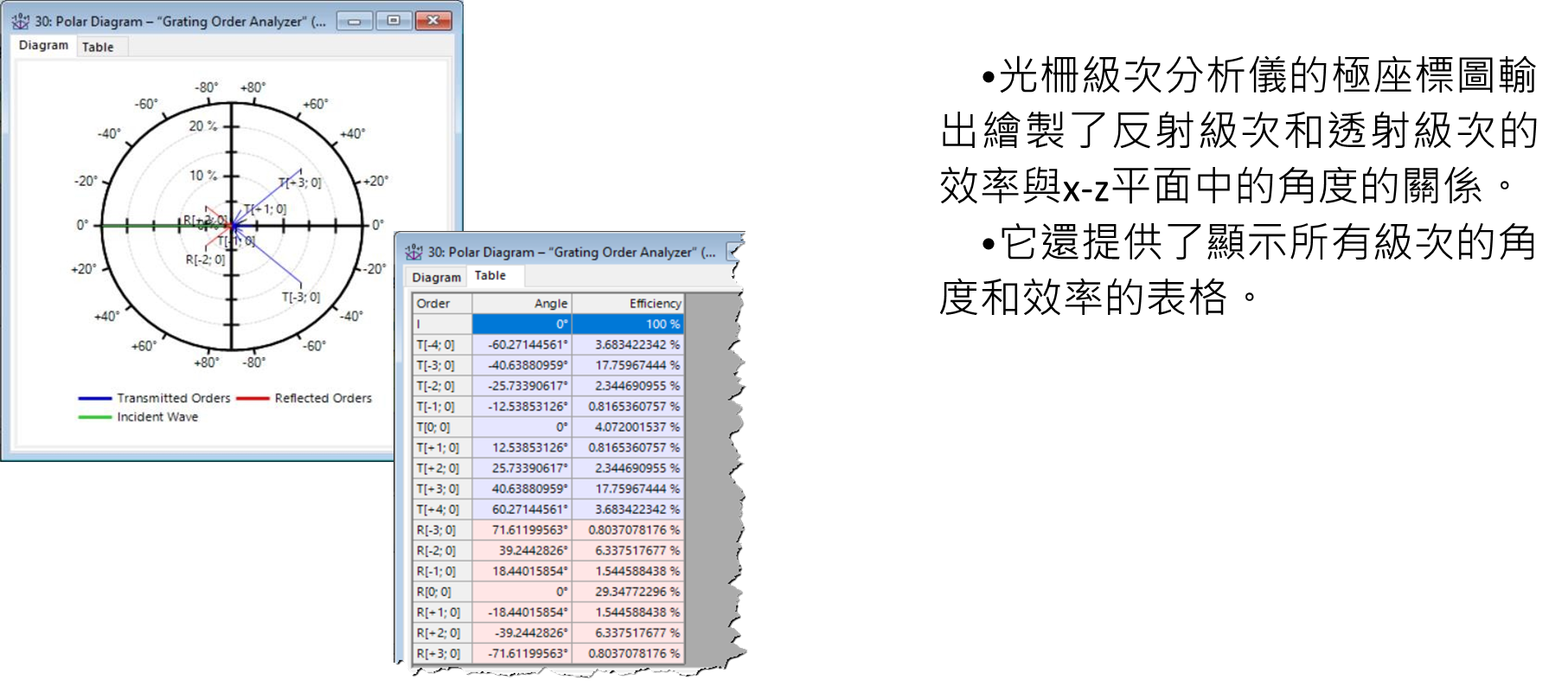Maximize the polar plot diagram window
Image resolution: width=1568 pixels, height=693 pixels.
point(394,21)
